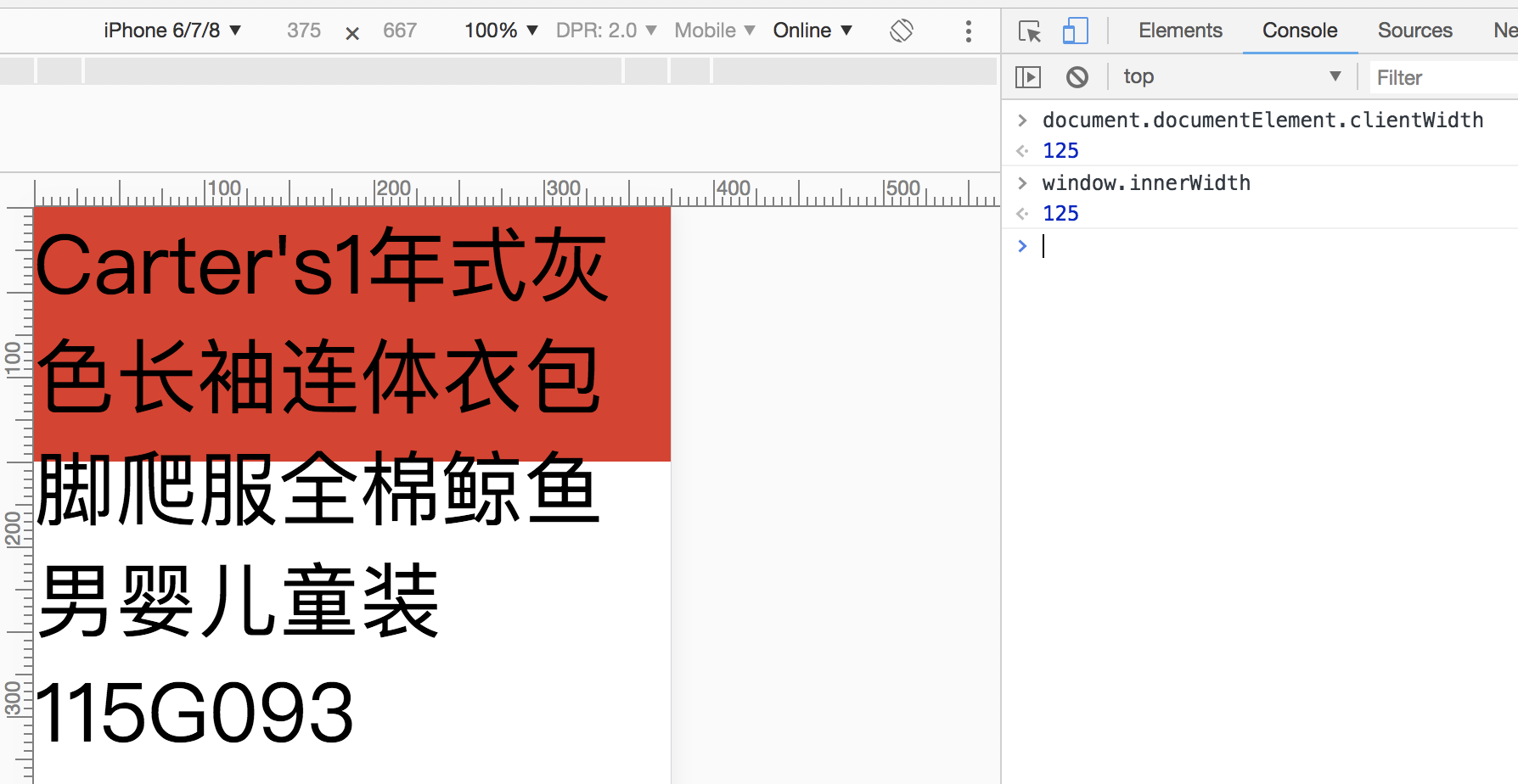
Task: Open the DPR: 2.0 dropdown
Action: pos(606,31)
